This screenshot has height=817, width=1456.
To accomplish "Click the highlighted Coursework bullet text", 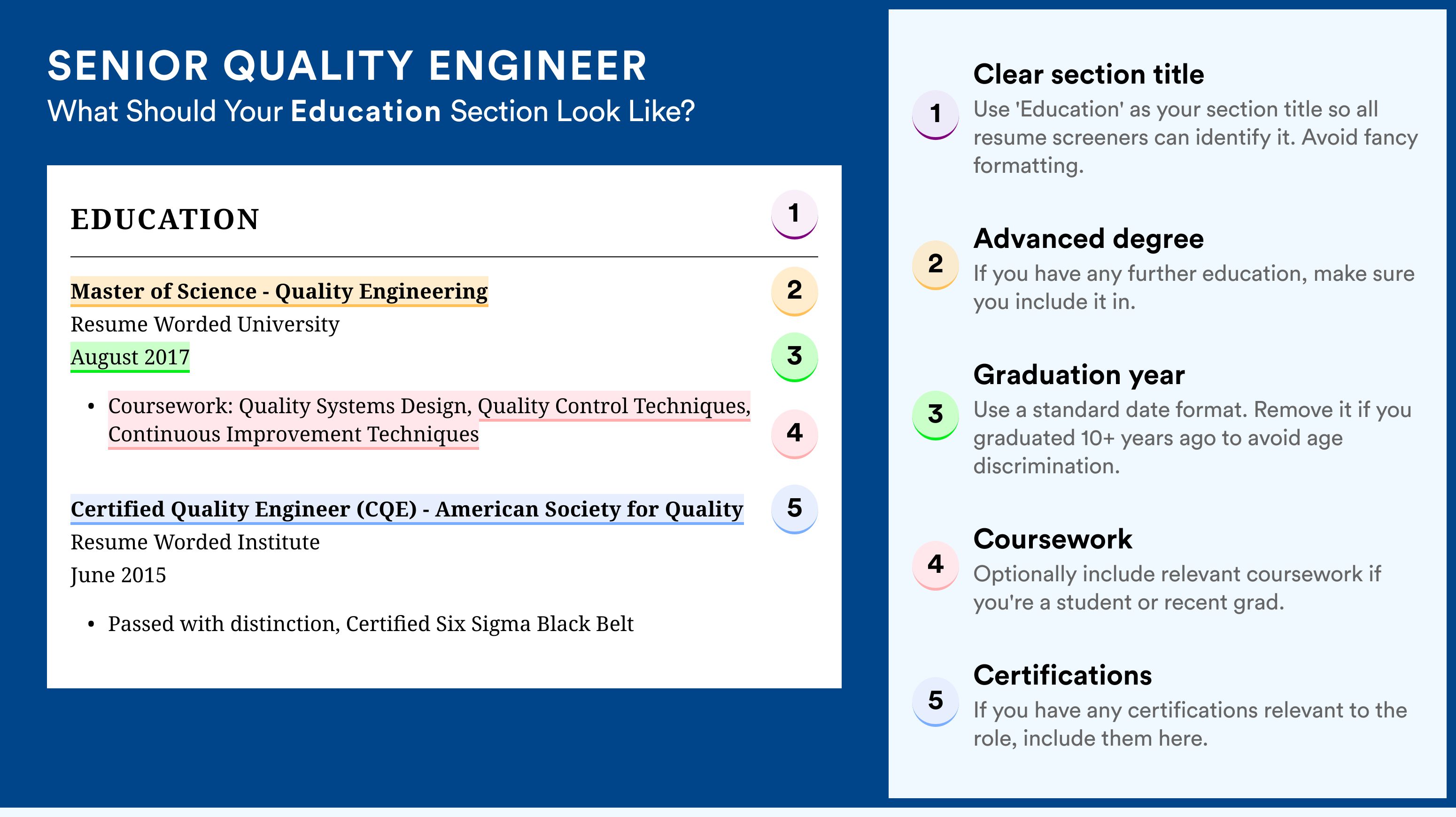I will tap(429, 420).
